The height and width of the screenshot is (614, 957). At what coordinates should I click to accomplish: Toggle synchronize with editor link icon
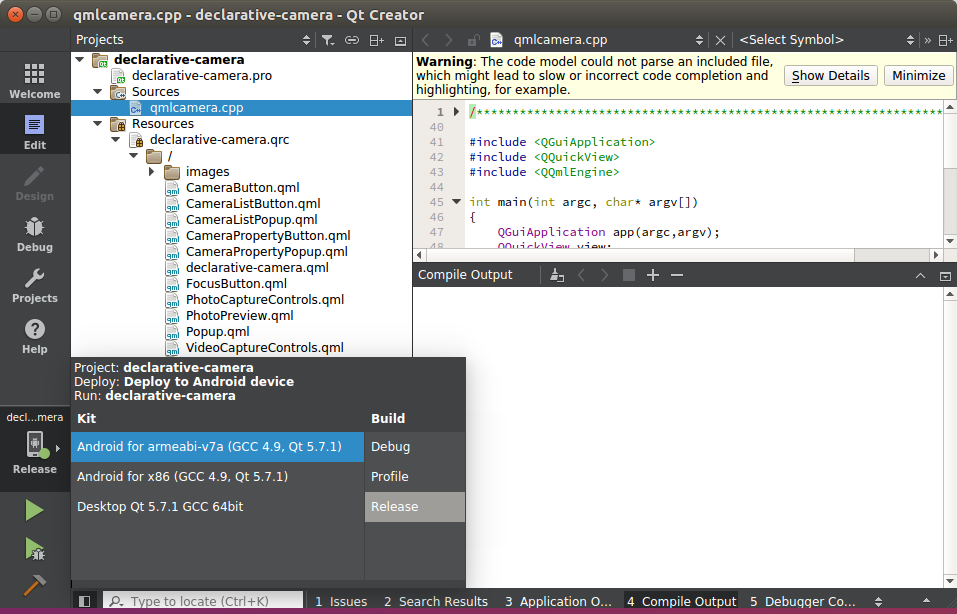[352, 40]
